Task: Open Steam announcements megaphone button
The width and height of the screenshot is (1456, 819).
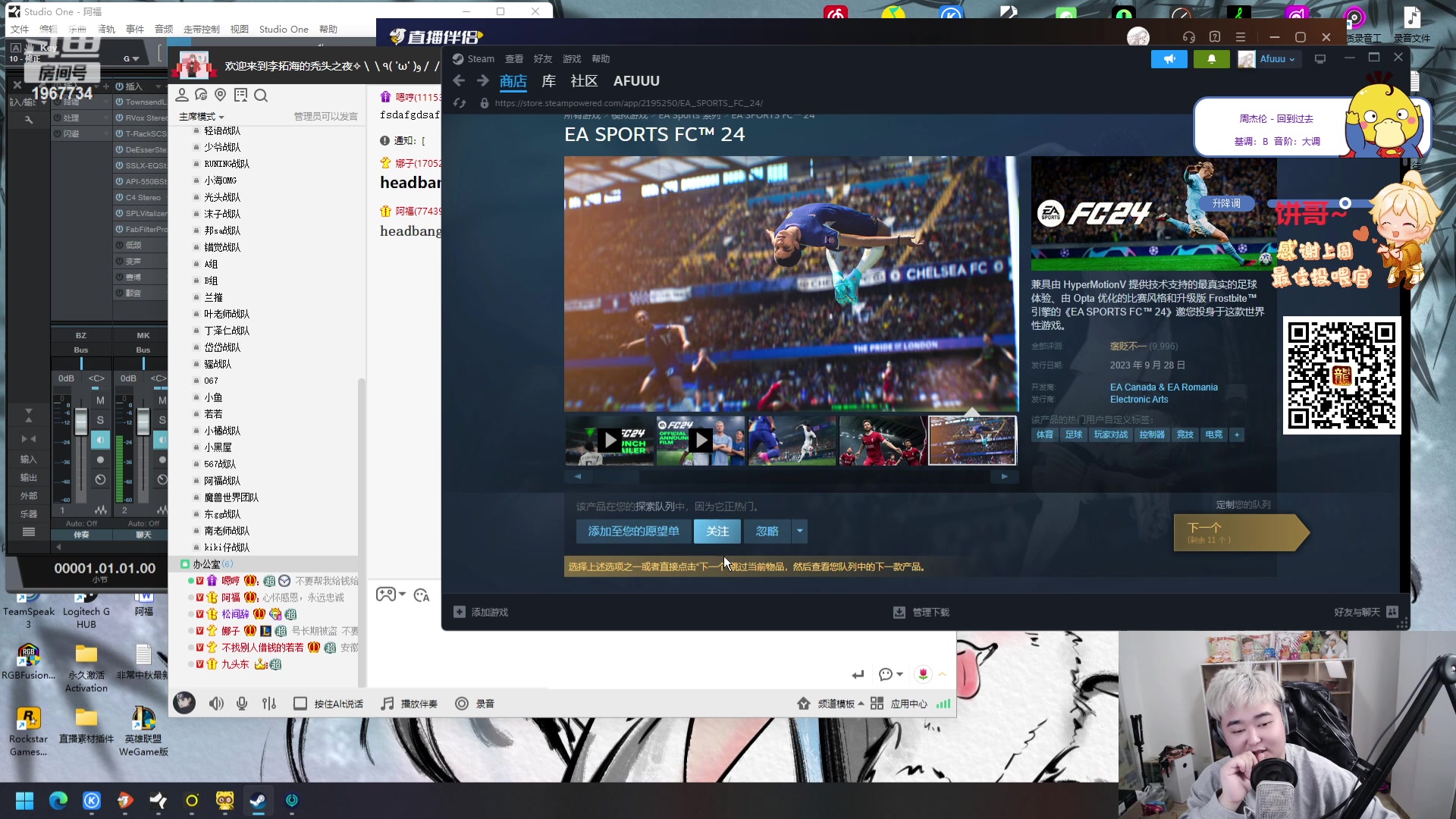Action: pyautogui.click(x=1169, y=59)
